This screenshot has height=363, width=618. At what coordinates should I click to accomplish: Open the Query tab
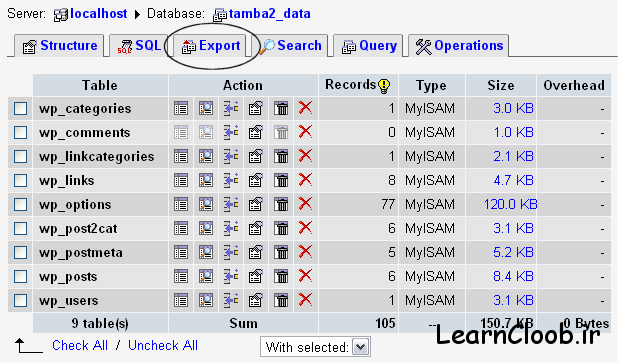(369, 46)
